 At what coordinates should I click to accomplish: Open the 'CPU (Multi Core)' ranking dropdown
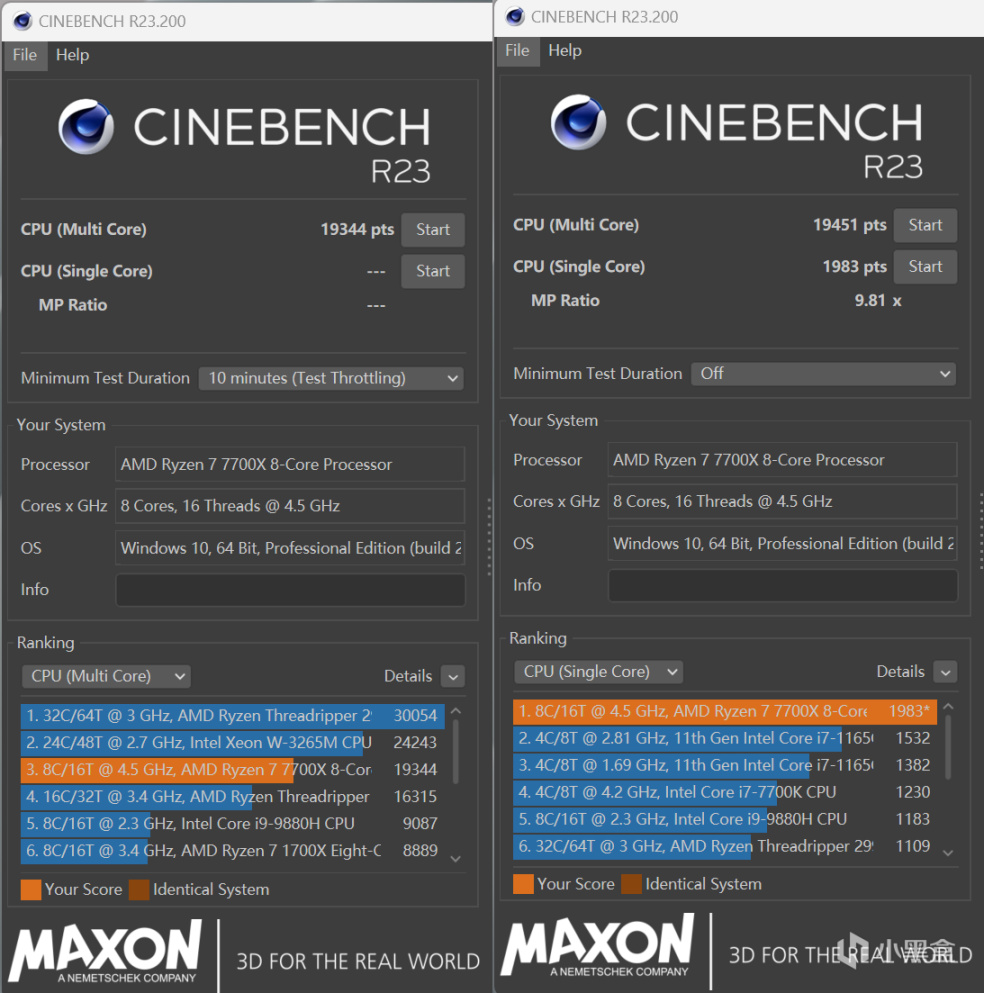106,676
